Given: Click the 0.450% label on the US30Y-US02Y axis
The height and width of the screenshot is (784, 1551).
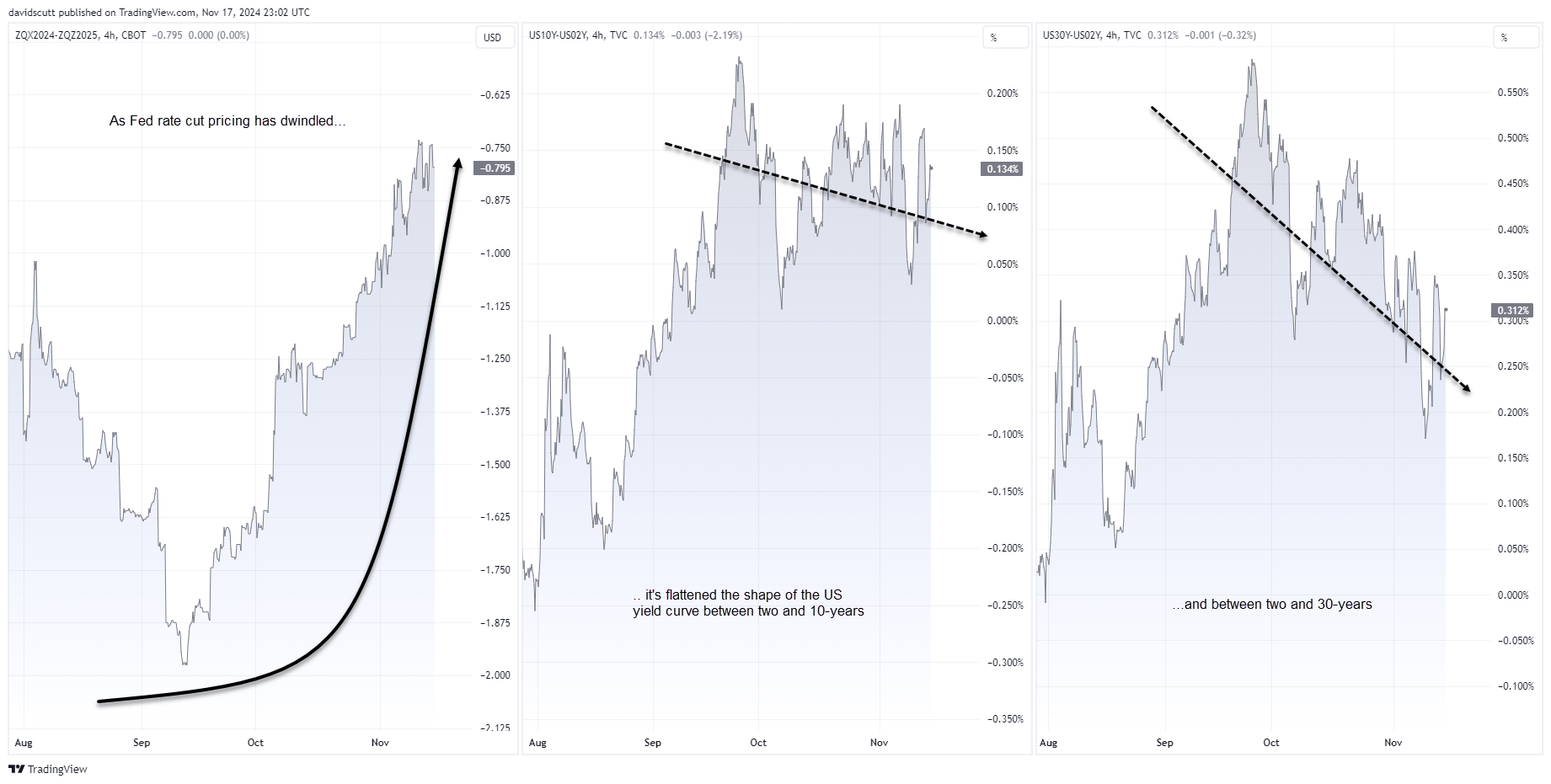Looking at the screenshot, I should (x=1513, y=184).
